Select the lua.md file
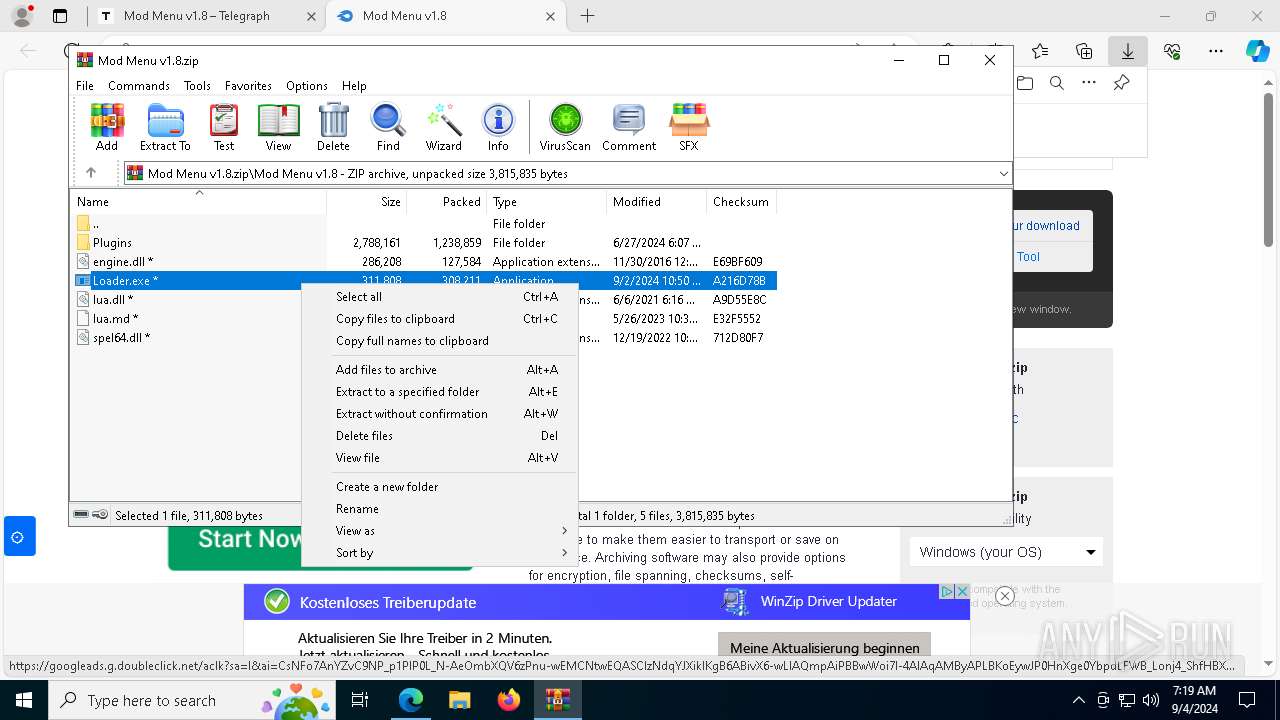The height and width of the screenshot is (720, 1280). (115, 319)
